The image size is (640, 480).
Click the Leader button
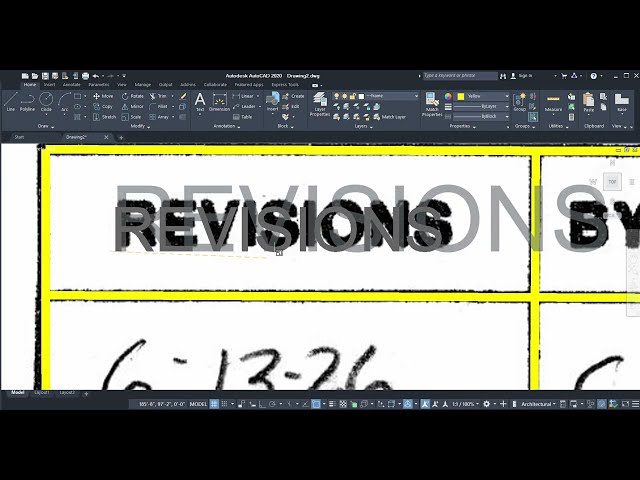(244, 107)
